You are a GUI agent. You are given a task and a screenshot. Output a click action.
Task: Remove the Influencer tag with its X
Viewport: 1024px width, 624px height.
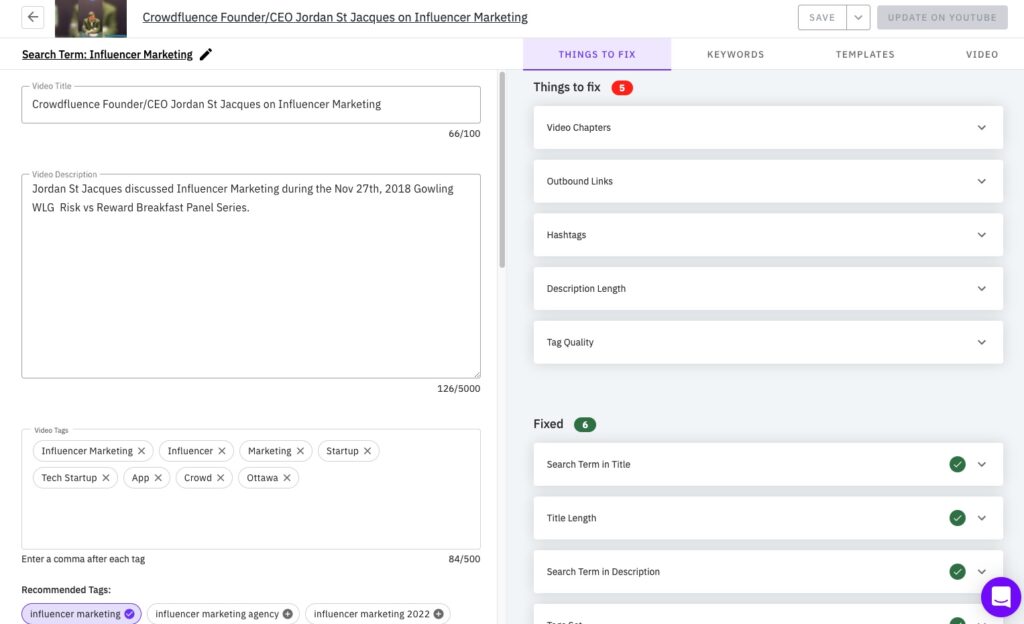(x=222, y=451)
